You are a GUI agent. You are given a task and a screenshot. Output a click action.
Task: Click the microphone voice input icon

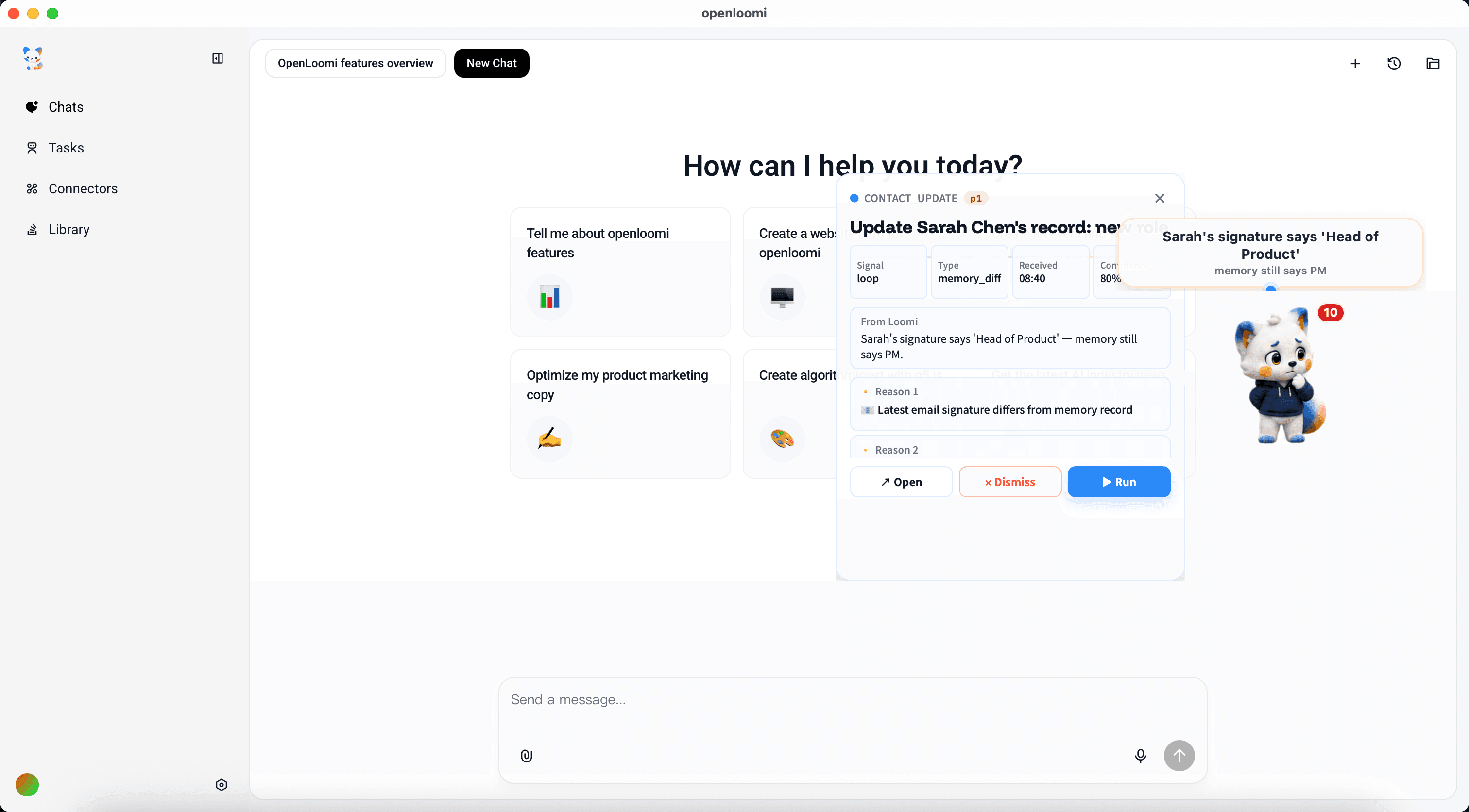pyautogui.click(x=1140, y=756)
